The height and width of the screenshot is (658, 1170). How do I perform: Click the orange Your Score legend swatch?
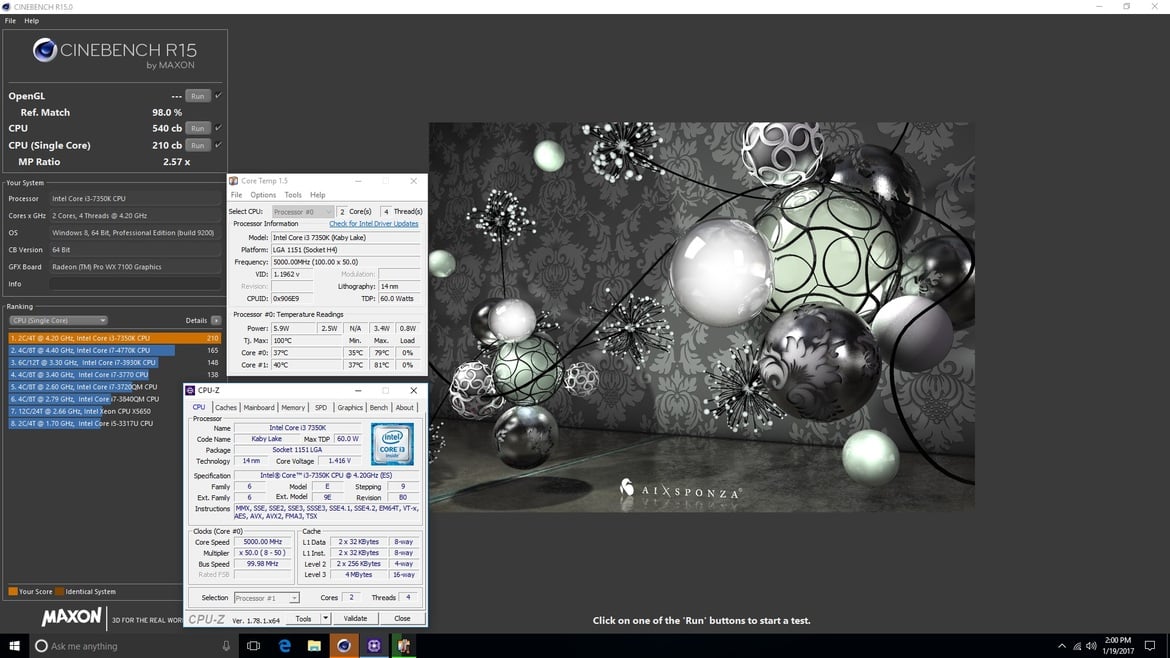point(13,592)
